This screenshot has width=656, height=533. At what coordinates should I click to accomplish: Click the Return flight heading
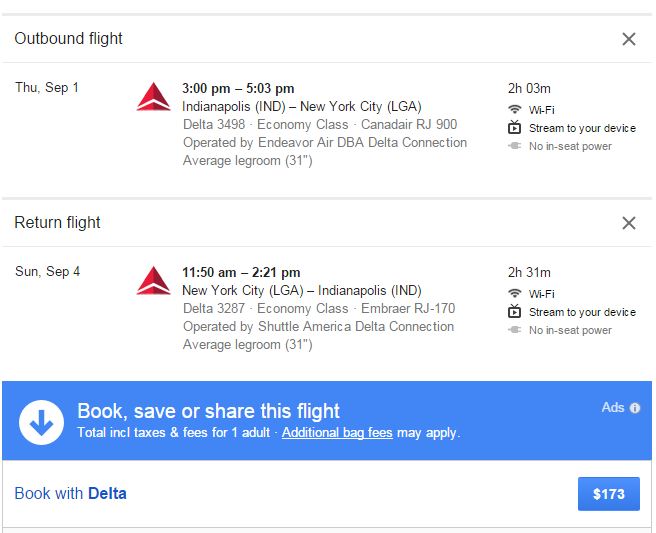[x=57, y=223]
